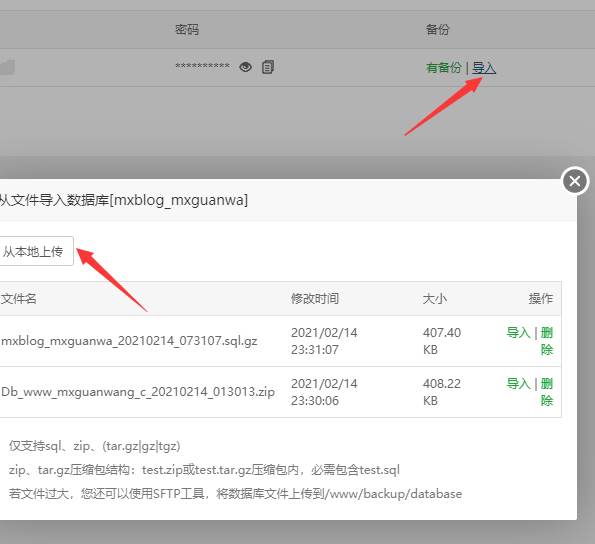Image resolution: width=595 pixels, height=544 pixels.
Task: Delete Db_www_mxguanwang_c_20210214_013013.zip backup
Action: [x=546, y=392]
